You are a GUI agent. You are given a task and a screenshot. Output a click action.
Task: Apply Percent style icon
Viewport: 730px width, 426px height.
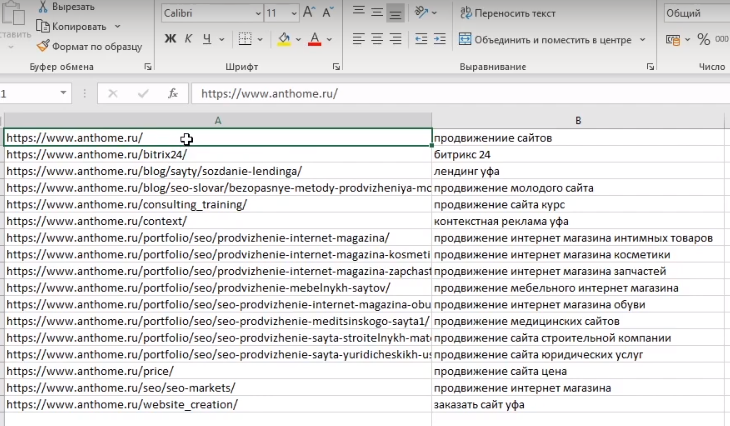(x=703, y=40)
